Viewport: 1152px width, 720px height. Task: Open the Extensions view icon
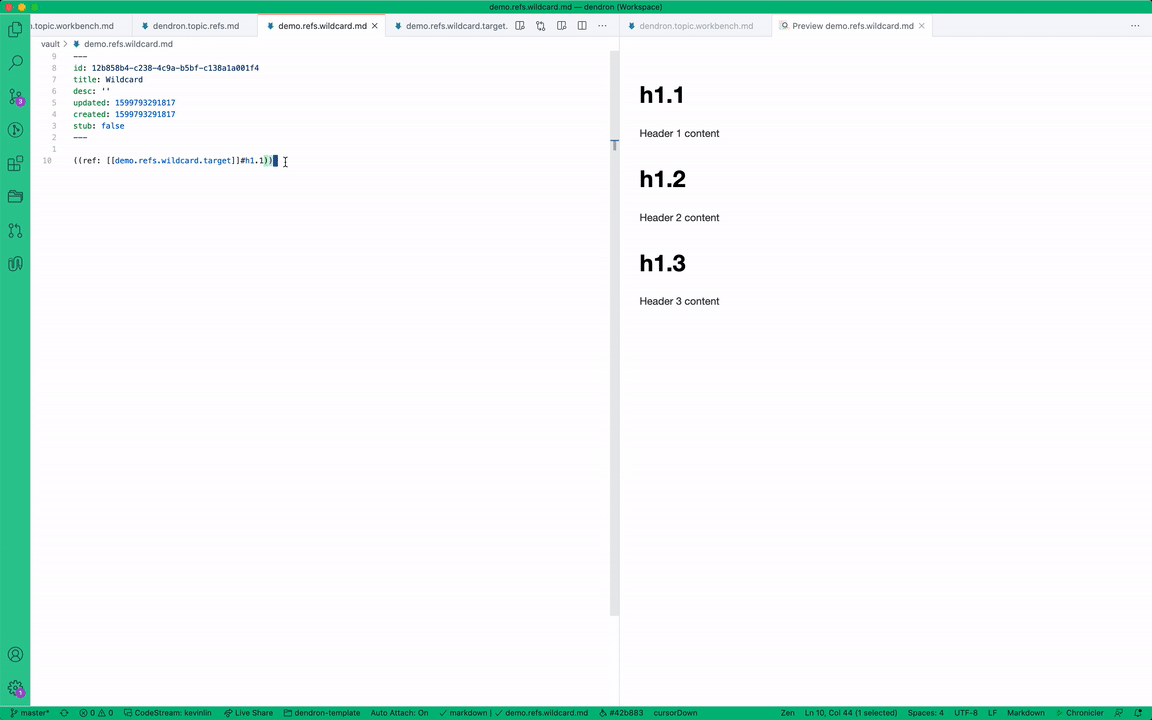coord(15,164)
